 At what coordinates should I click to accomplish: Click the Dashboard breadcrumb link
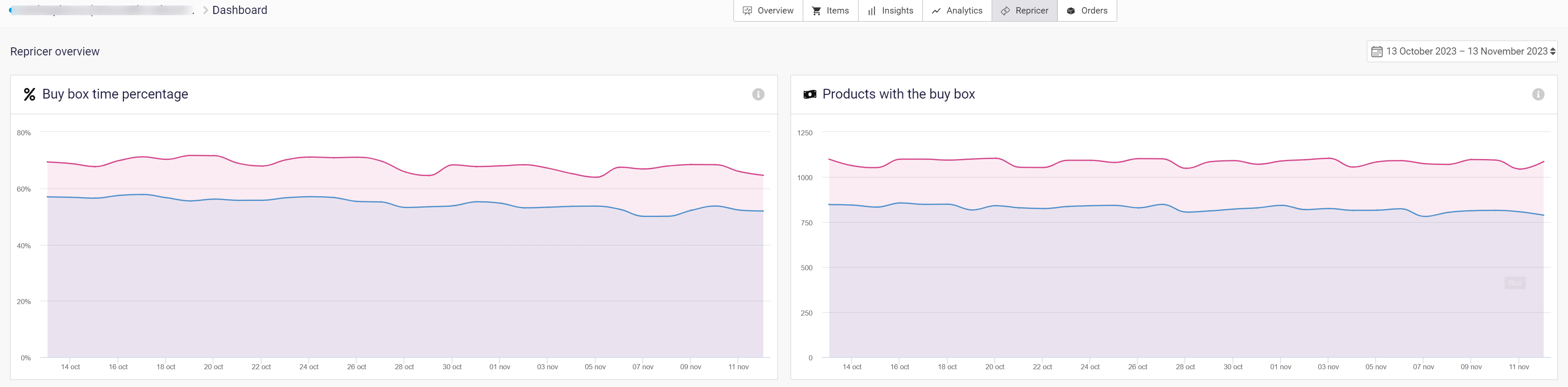pyautogui.click(x=239, y=10)
